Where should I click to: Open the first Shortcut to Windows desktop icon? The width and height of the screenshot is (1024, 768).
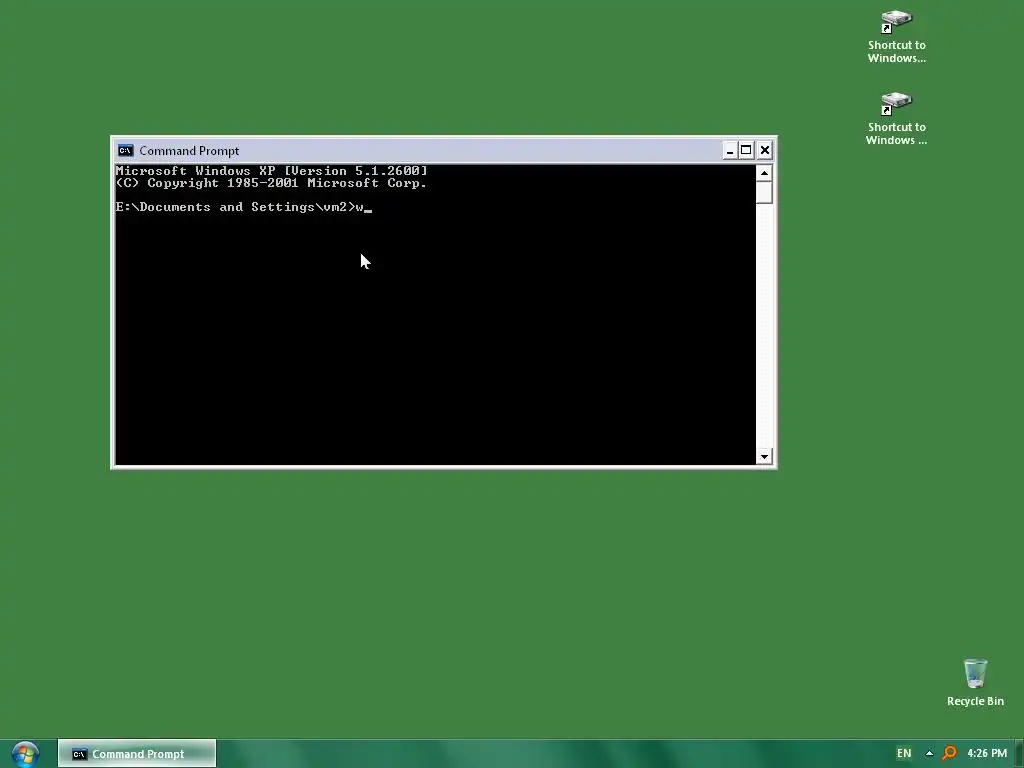coord(896,37)
